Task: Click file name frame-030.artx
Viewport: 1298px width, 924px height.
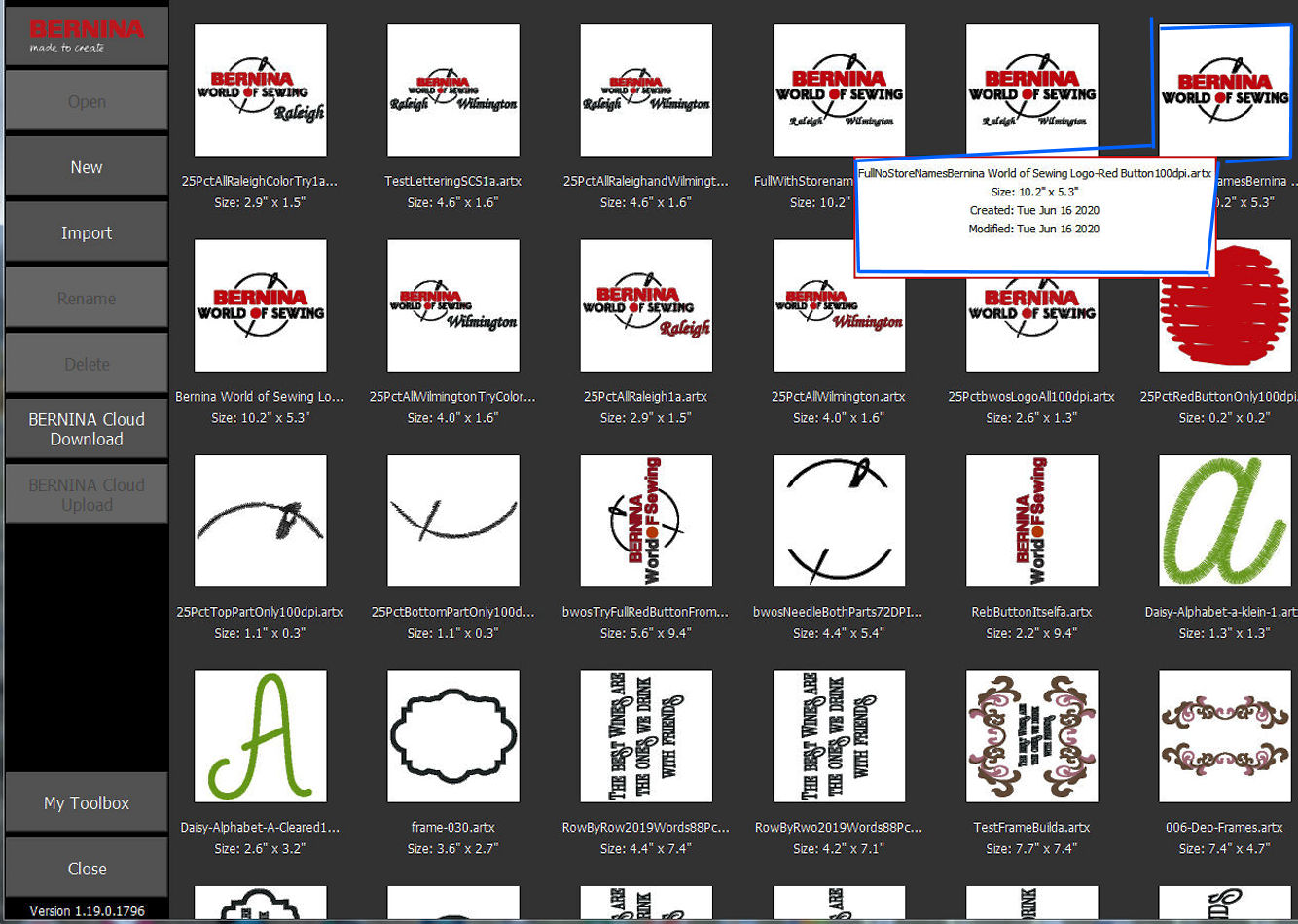Action: [452, 828]
